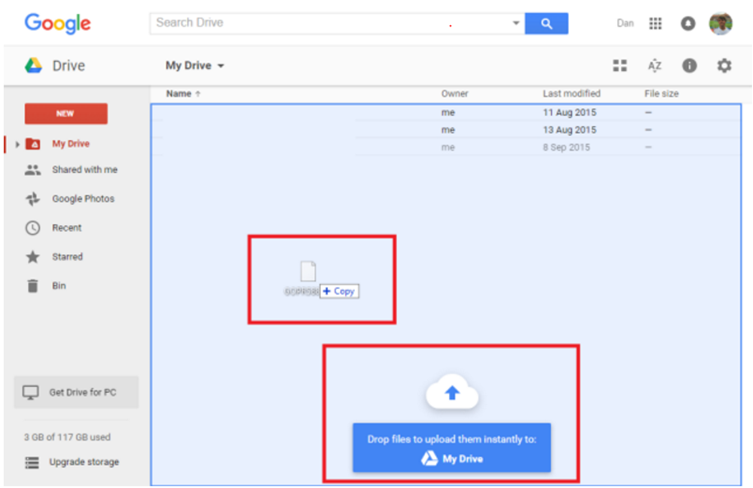Click the Bin trash can icon

pyautogui.click(x=33, y=286)
